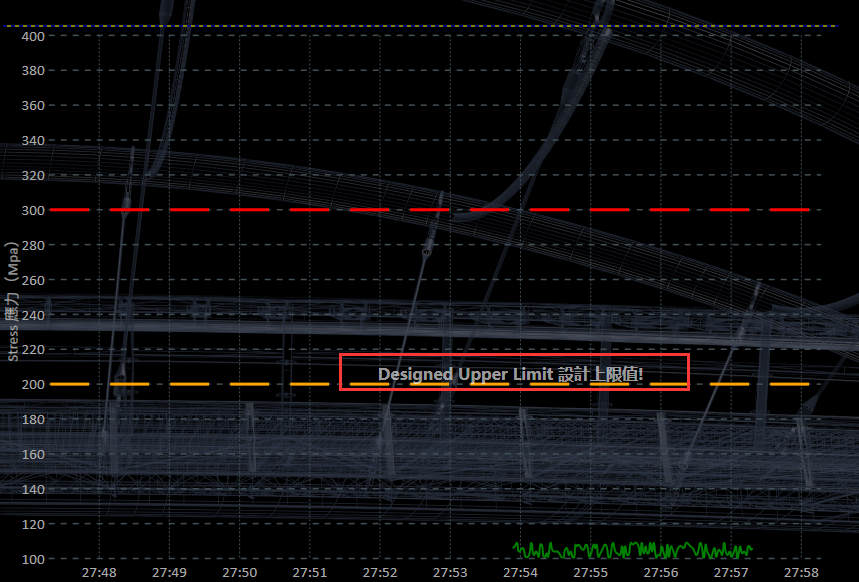The image size is (859, 582).
Task: Click the 27:58 label at timeline end
Action: coord(801,573)
